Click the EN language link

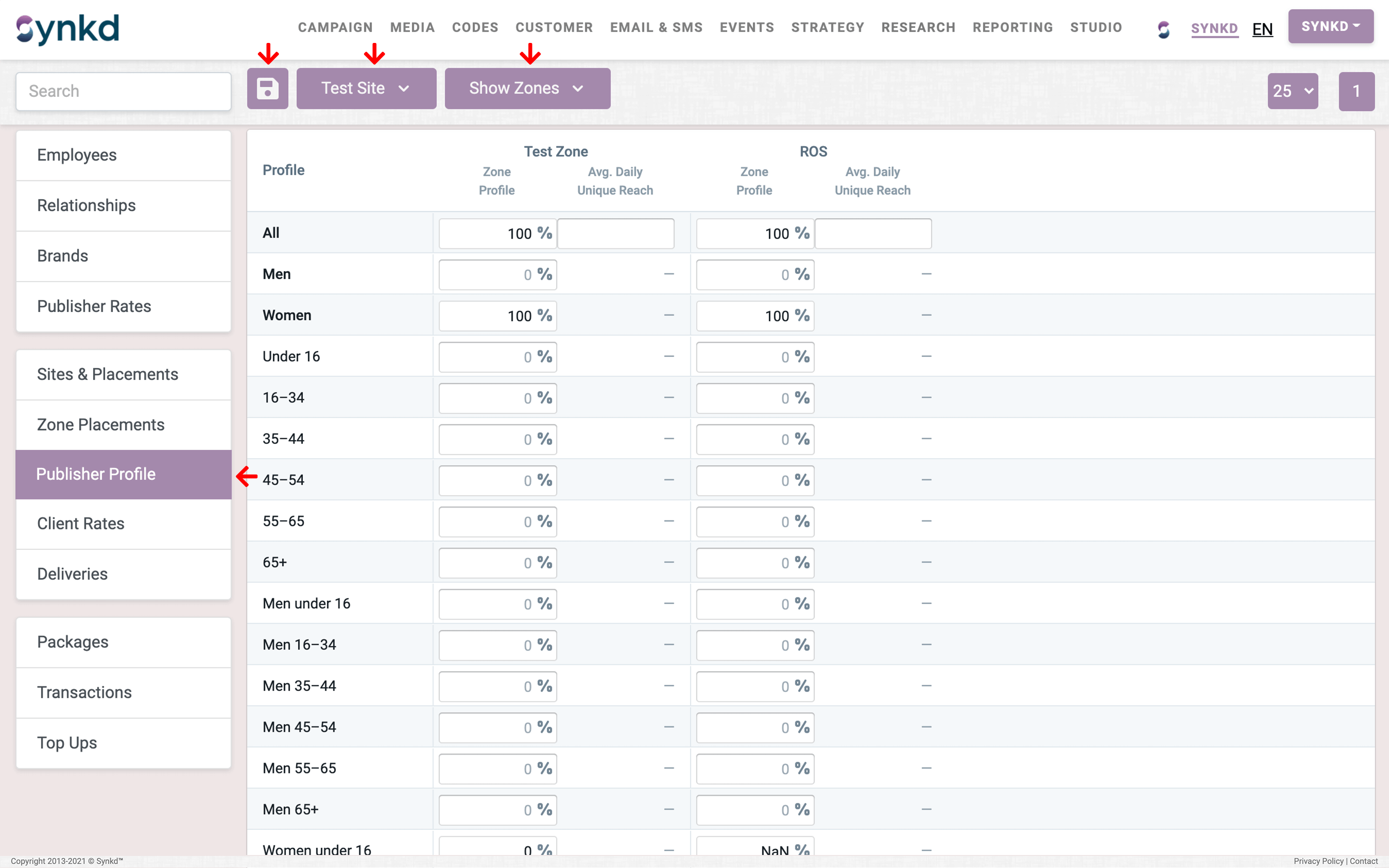pyautogui.click(x=1262, y=29)
